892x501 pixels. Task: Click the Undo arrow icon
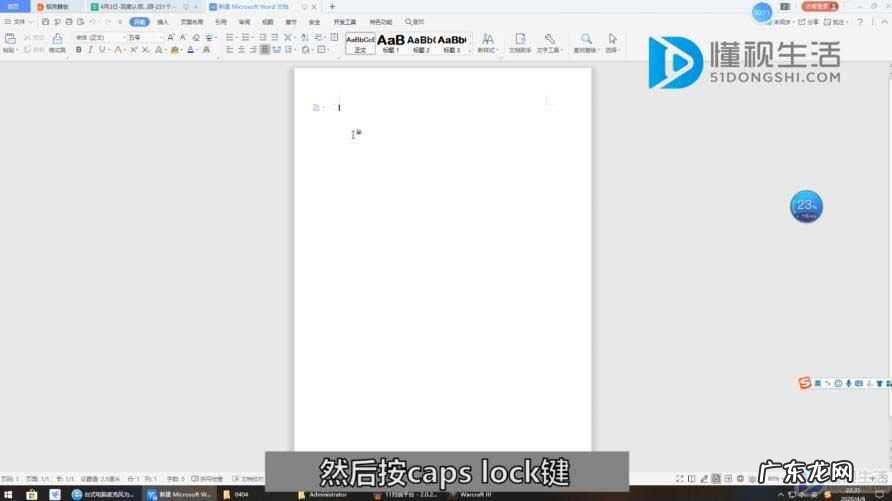point(93,22)
